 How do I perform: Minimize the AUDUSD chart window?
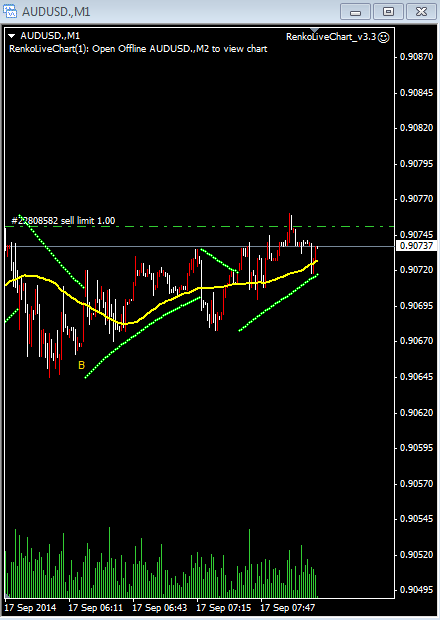(355, 12)
